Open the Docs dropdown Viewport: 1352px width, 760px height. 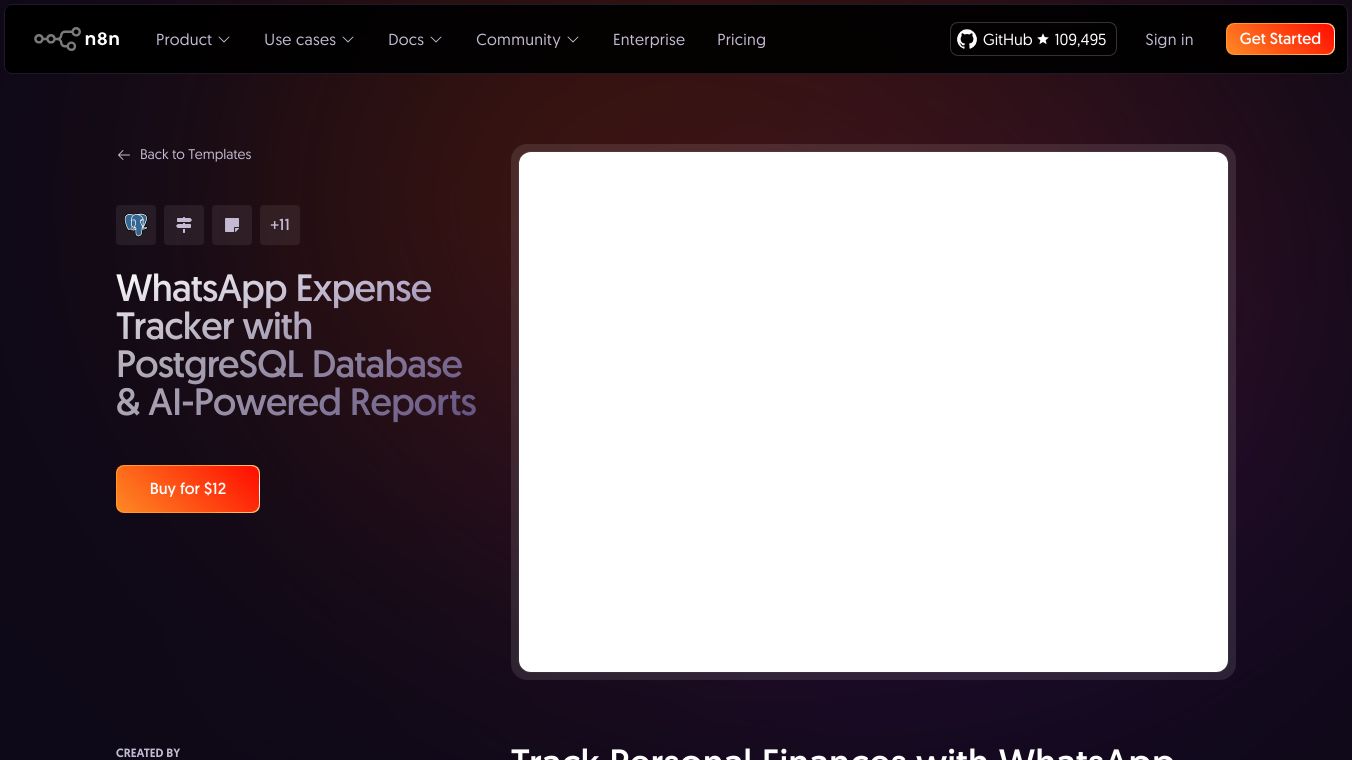click(415, 40)
